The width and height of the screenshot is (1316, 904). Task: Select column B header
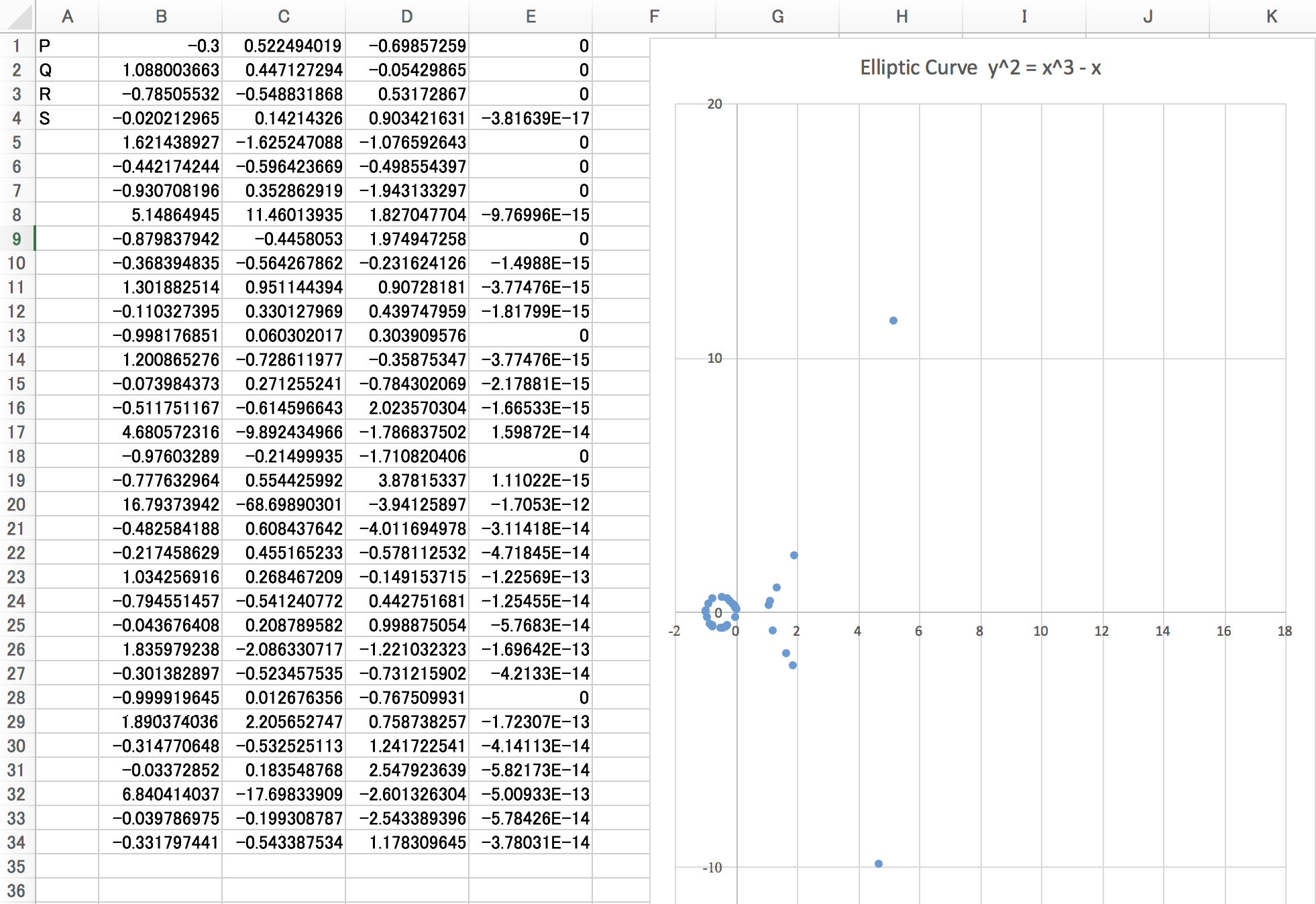tap(160, 17)
